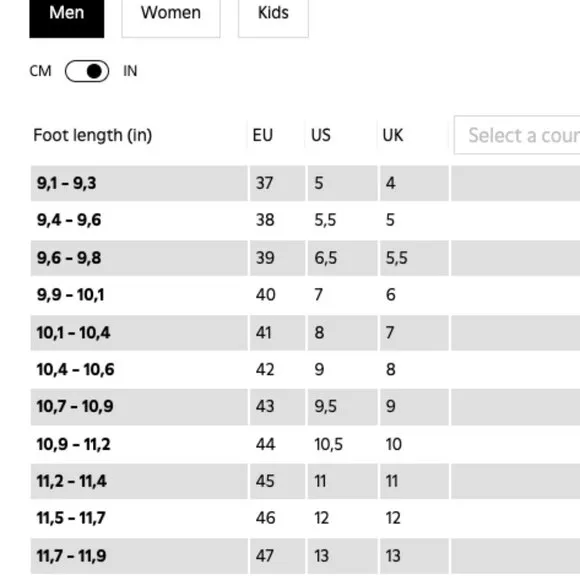
Task: Click the EU column header
Action: pyautogui.click(x=263, y=135)
